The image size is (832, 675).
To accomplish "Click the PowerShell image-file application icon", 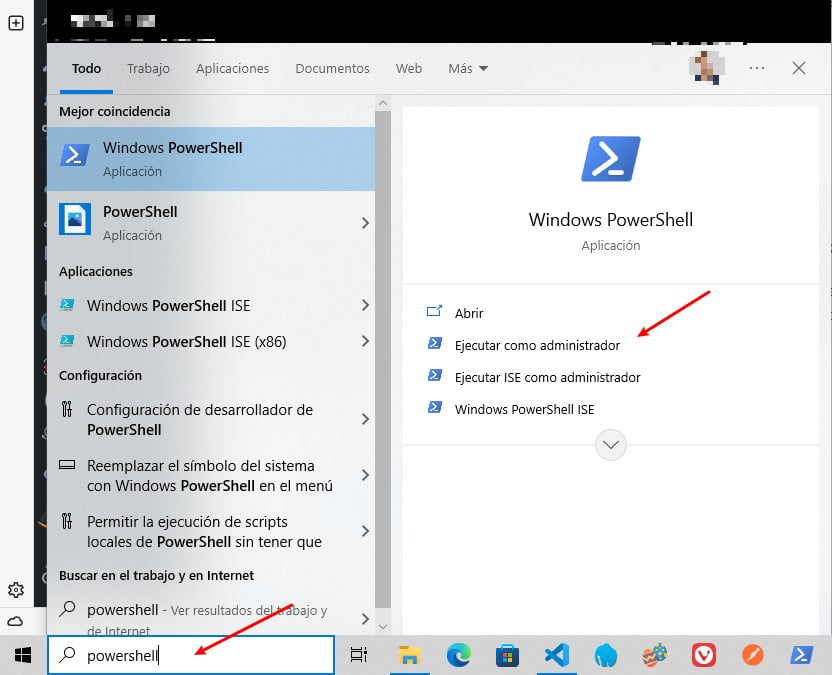I will 75,219.
